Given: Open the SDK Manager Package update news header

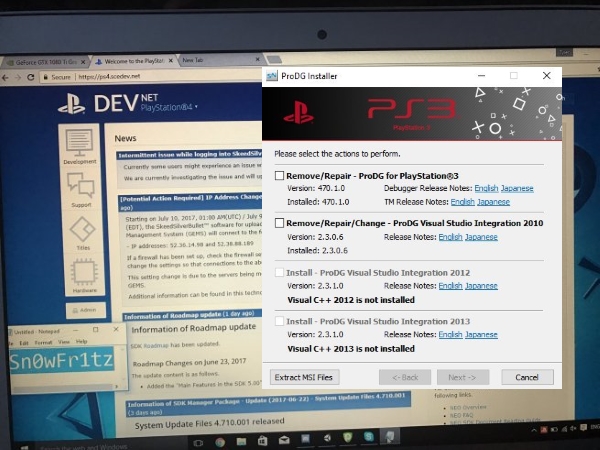Looking at the screenshot, I should (x=268, y=404).
